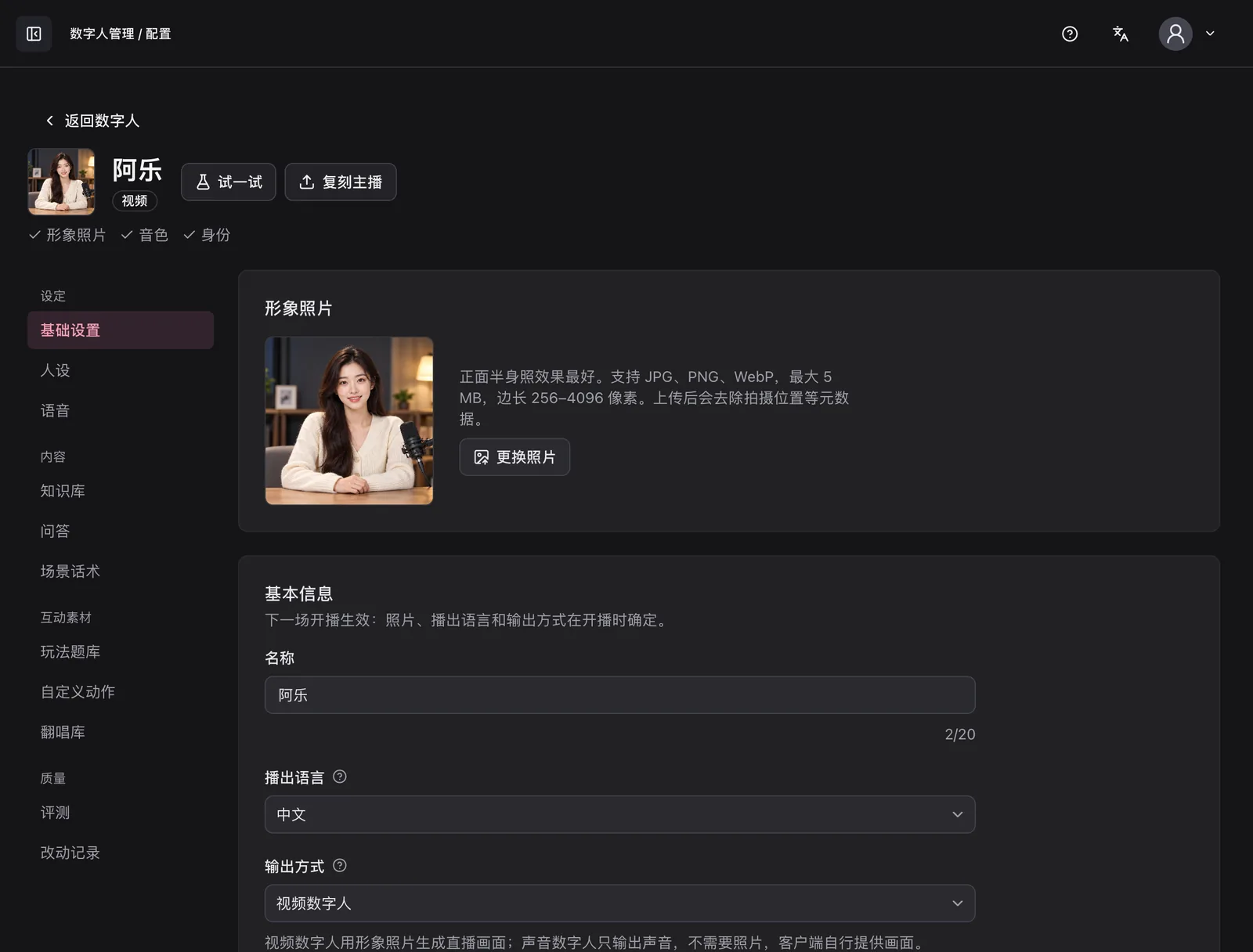This screenshot has height=952, width=1253.
Task: Click the large 形象照片 preview image
Action: click(x=349, y=420)
